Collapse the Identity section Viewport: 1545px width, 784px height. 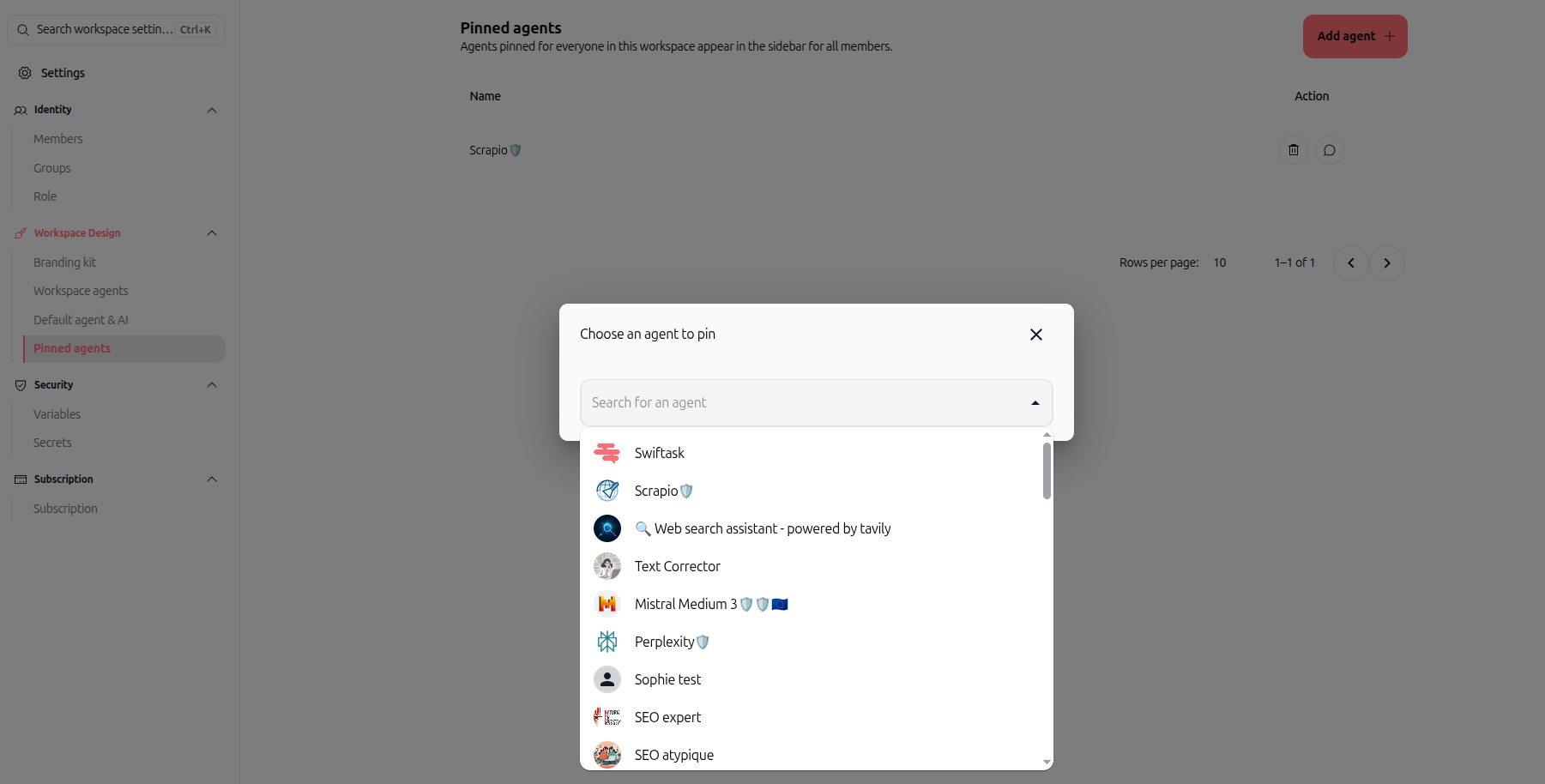point(212,110)
